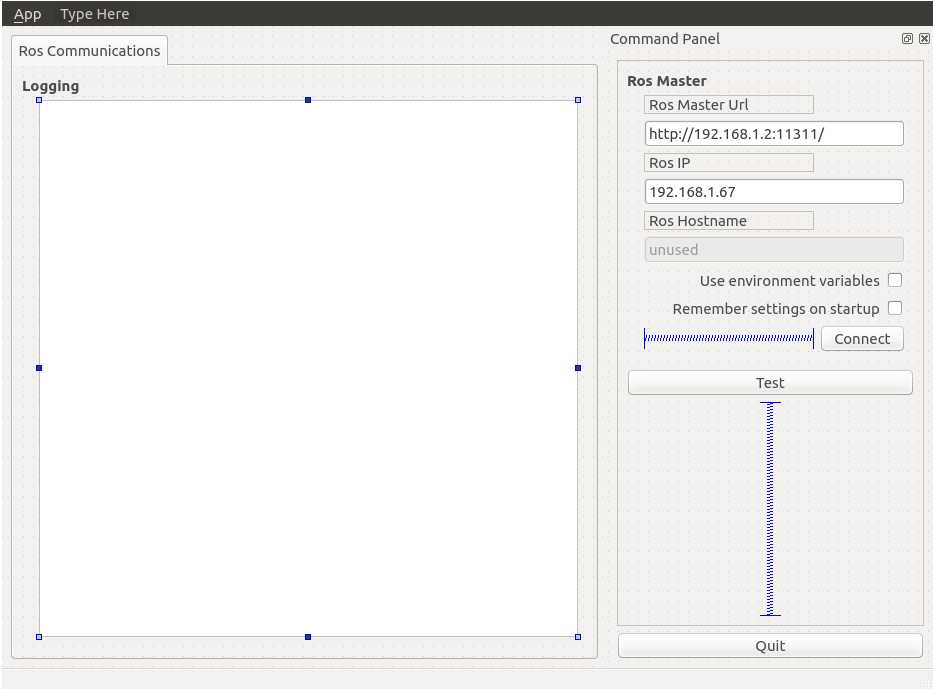Toggle Remember settings on startup checkbox
This screenshot has width=933, height=689.
click(x=895, y=308)
